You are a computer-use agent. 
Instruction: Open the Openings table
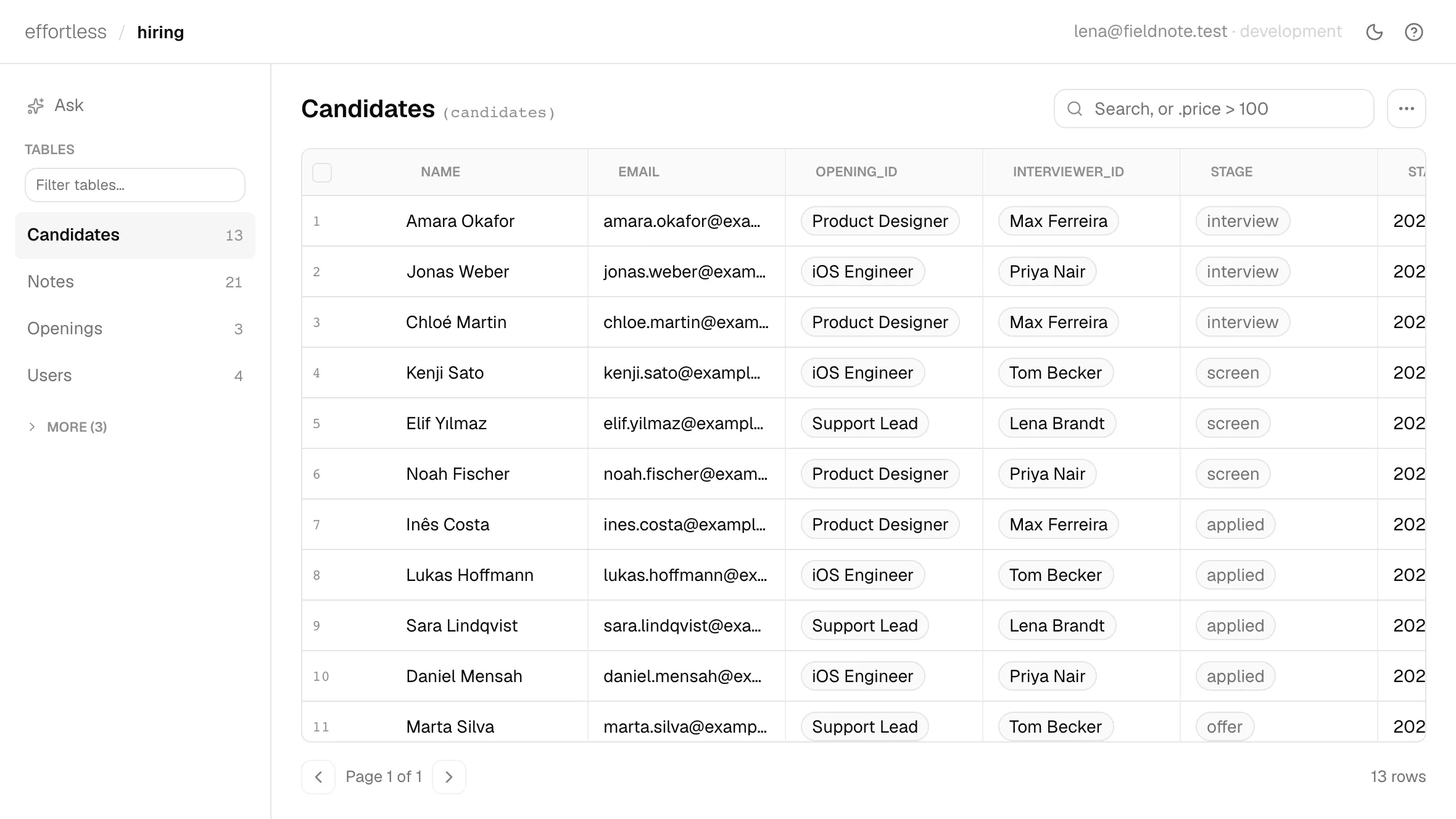135,329
